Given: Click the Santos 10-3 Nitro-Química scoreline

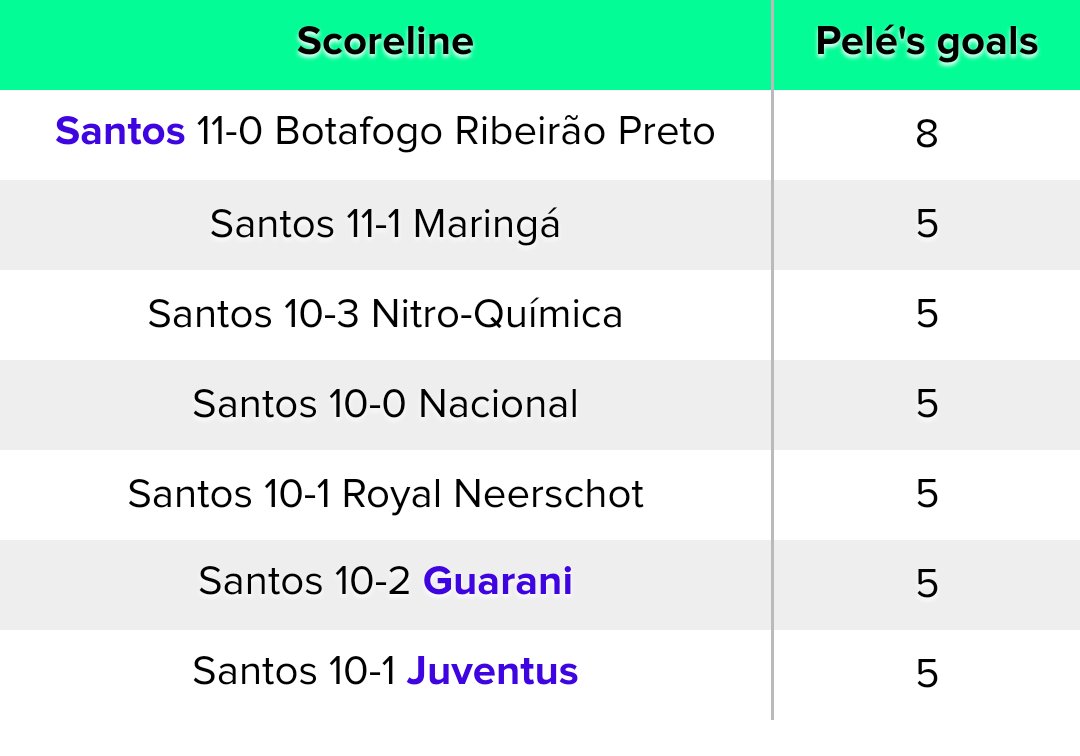Looking at the screenshot, I should click(385, 314).
